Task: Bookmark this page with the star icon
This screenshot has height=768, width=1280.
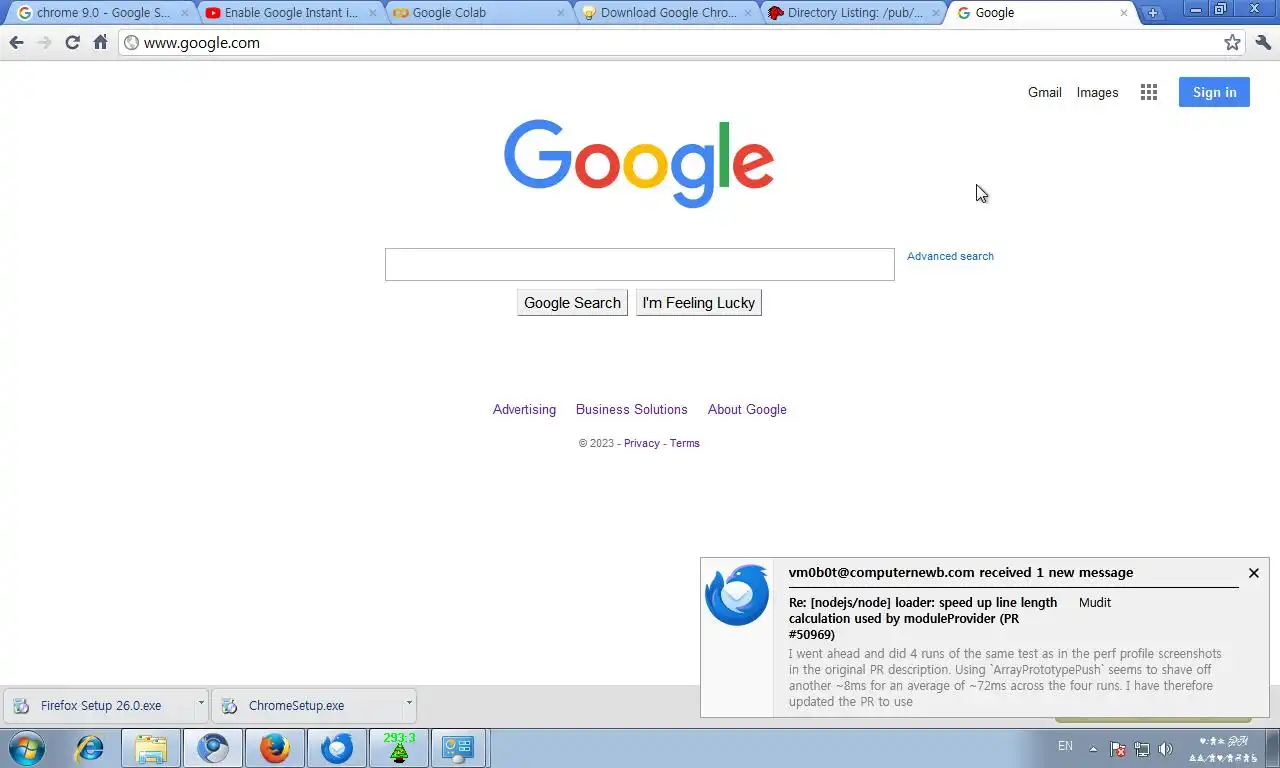Action: tap(1232, 42)
